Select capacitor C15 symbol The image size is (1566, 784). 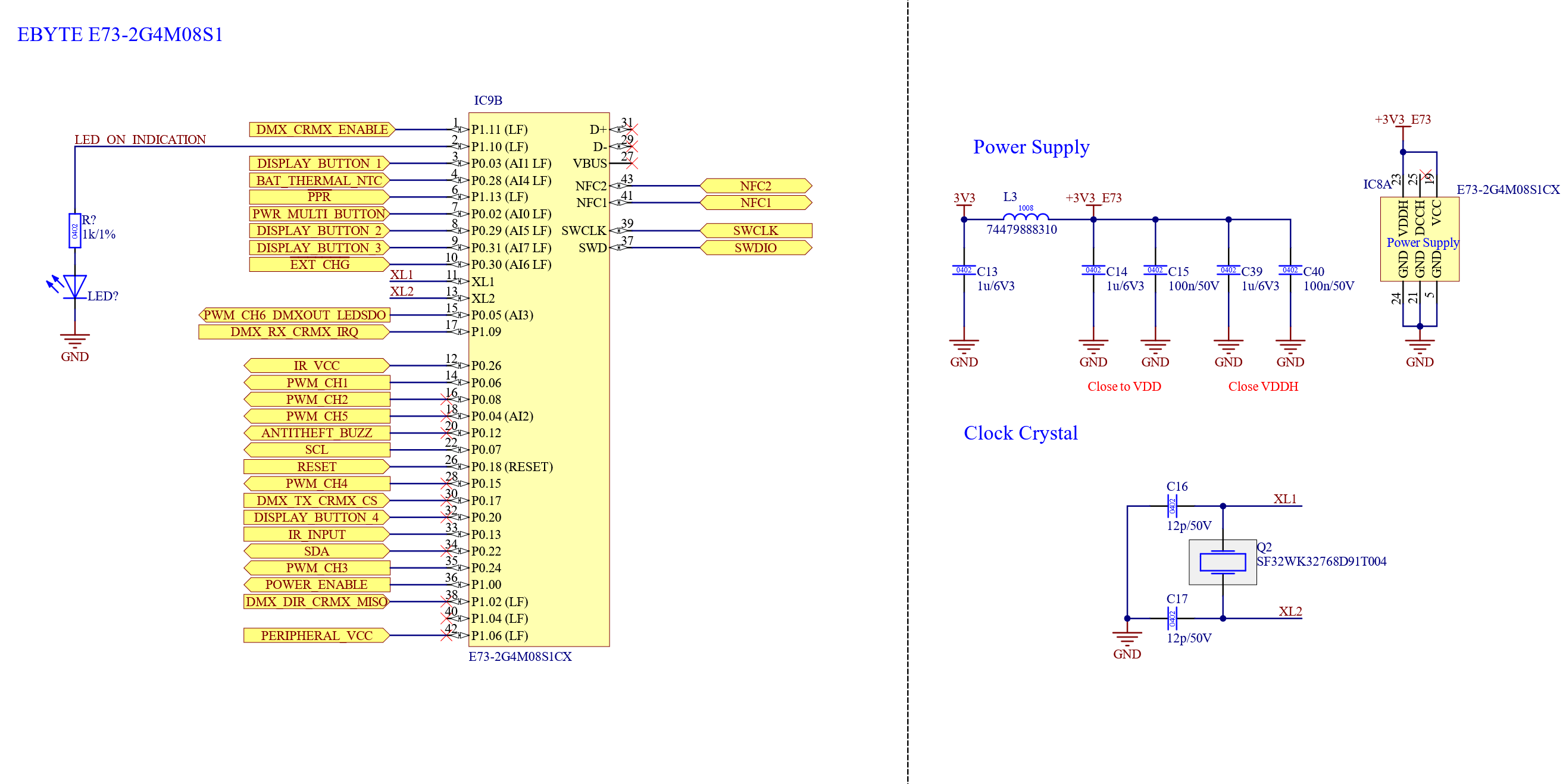pyautogui.click(x=1155, y=271)
